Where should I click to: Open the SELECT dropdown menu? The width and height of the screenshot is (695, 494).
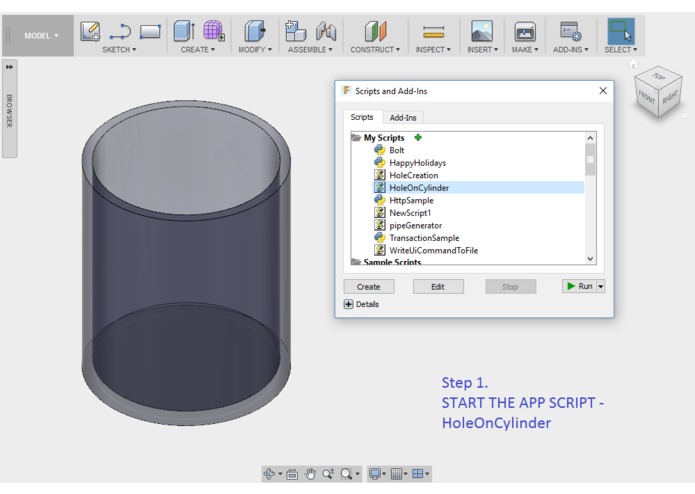coord(621,50)
